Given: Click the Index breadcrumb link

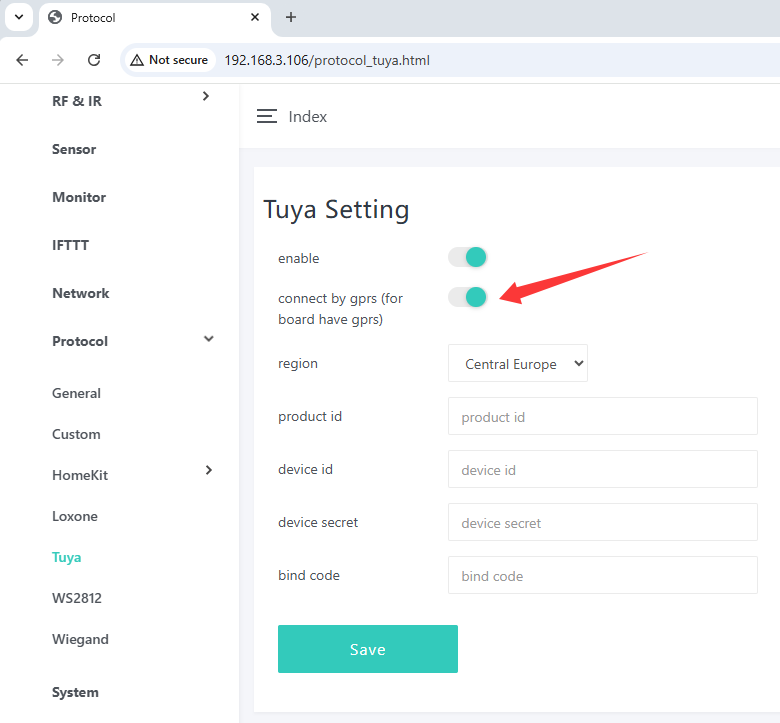Looking at the screenshot, I should click(307, 116).
